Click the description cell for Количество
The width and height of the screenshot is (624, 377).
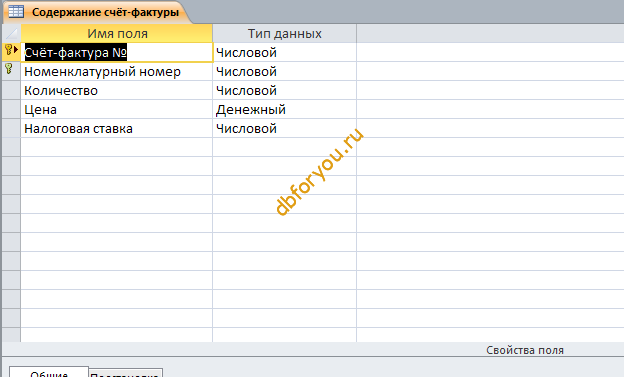[x=490, y=90]
